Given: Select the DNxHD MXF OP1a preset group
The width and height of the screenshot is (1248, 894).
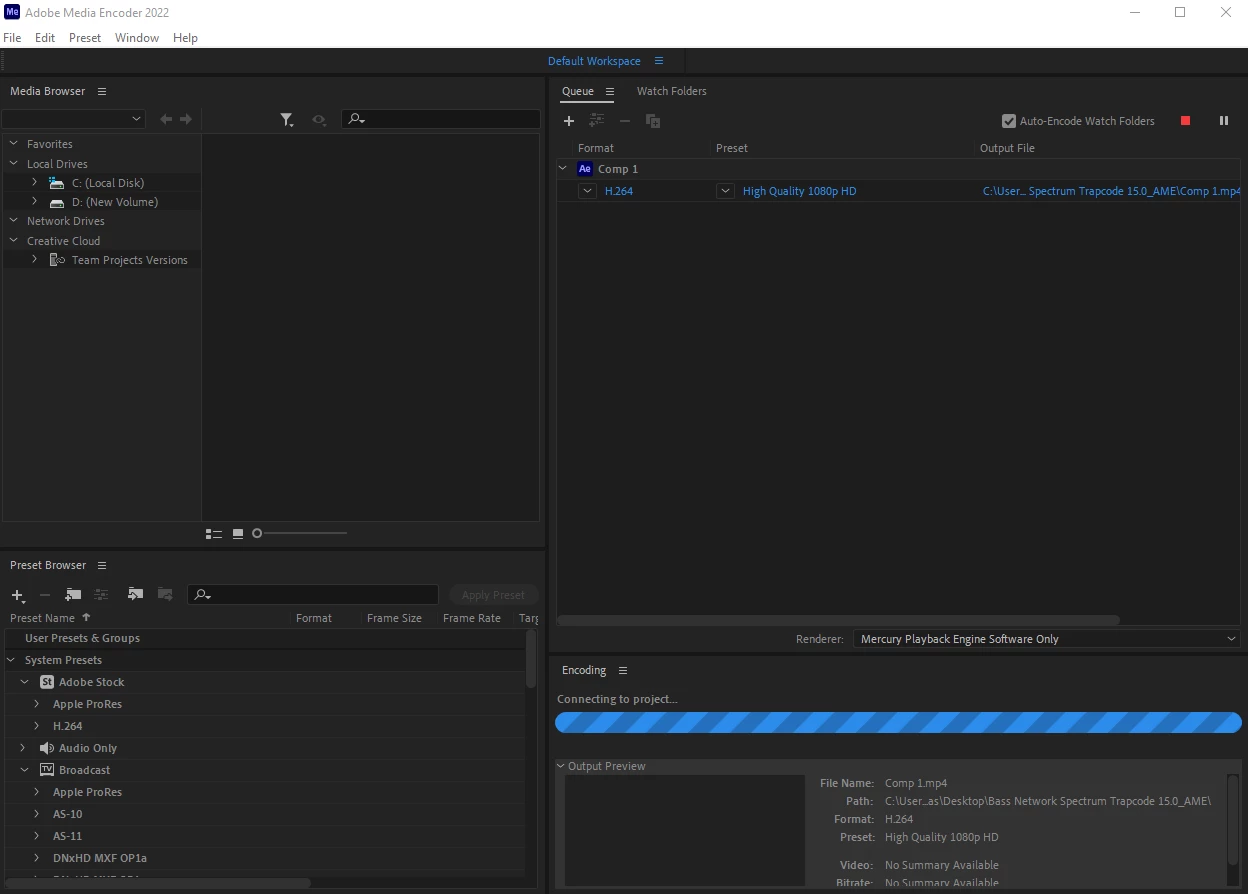Looking at the screenshot, I should [100, 858].
